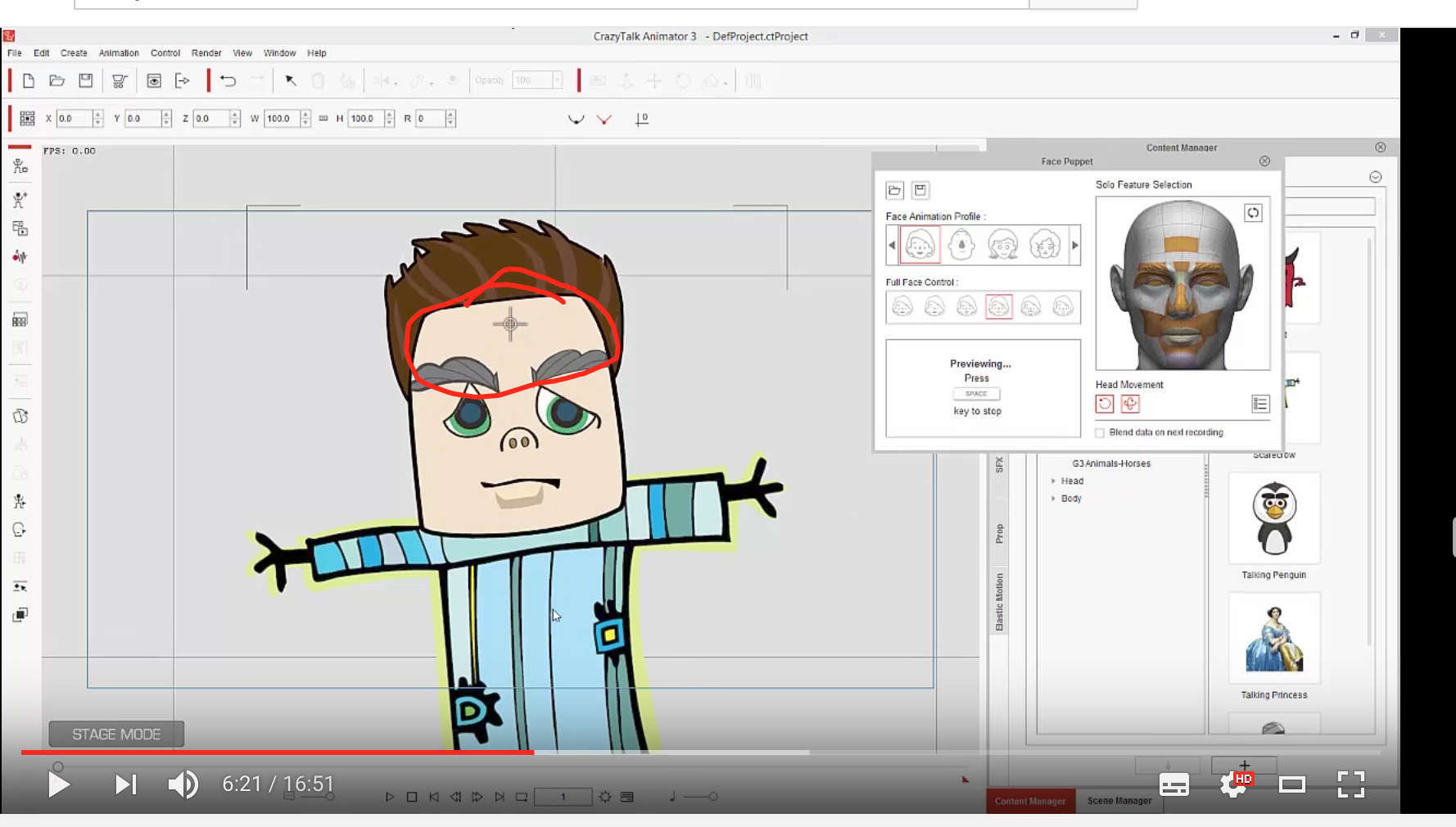Switch to the Content Manager bottom tab

1030,801
